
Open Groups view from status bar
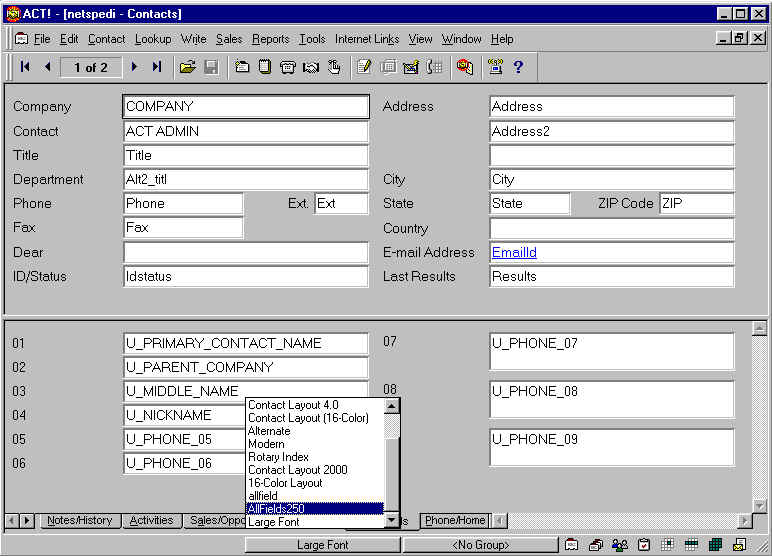(620, 545)
